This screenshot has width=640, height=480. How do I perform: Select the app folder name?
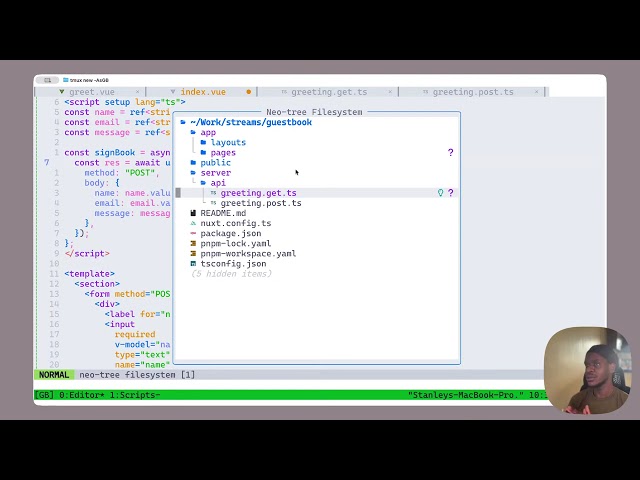tap(208, 132)
